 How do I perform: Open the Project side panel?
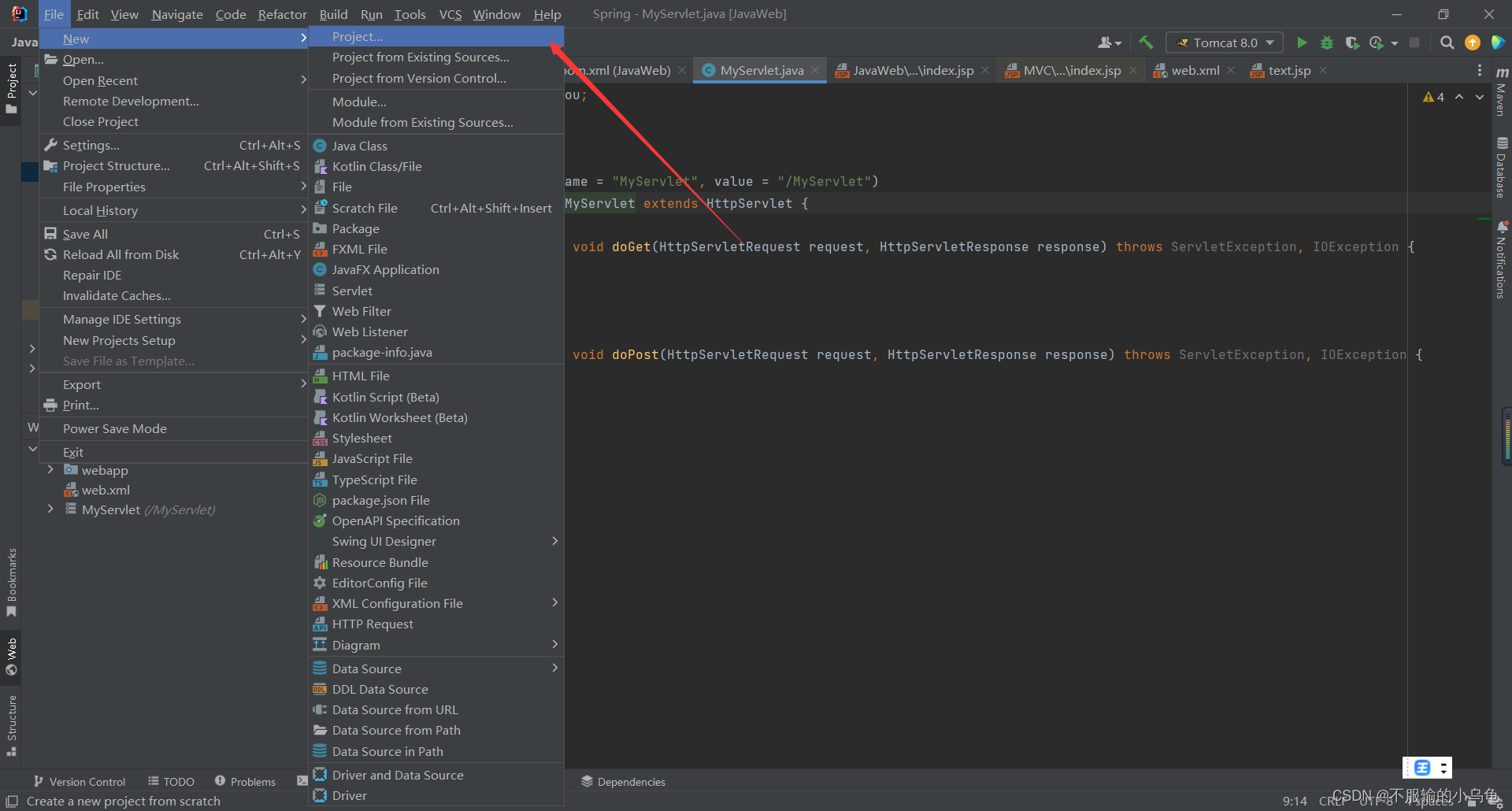pos(11,88)
